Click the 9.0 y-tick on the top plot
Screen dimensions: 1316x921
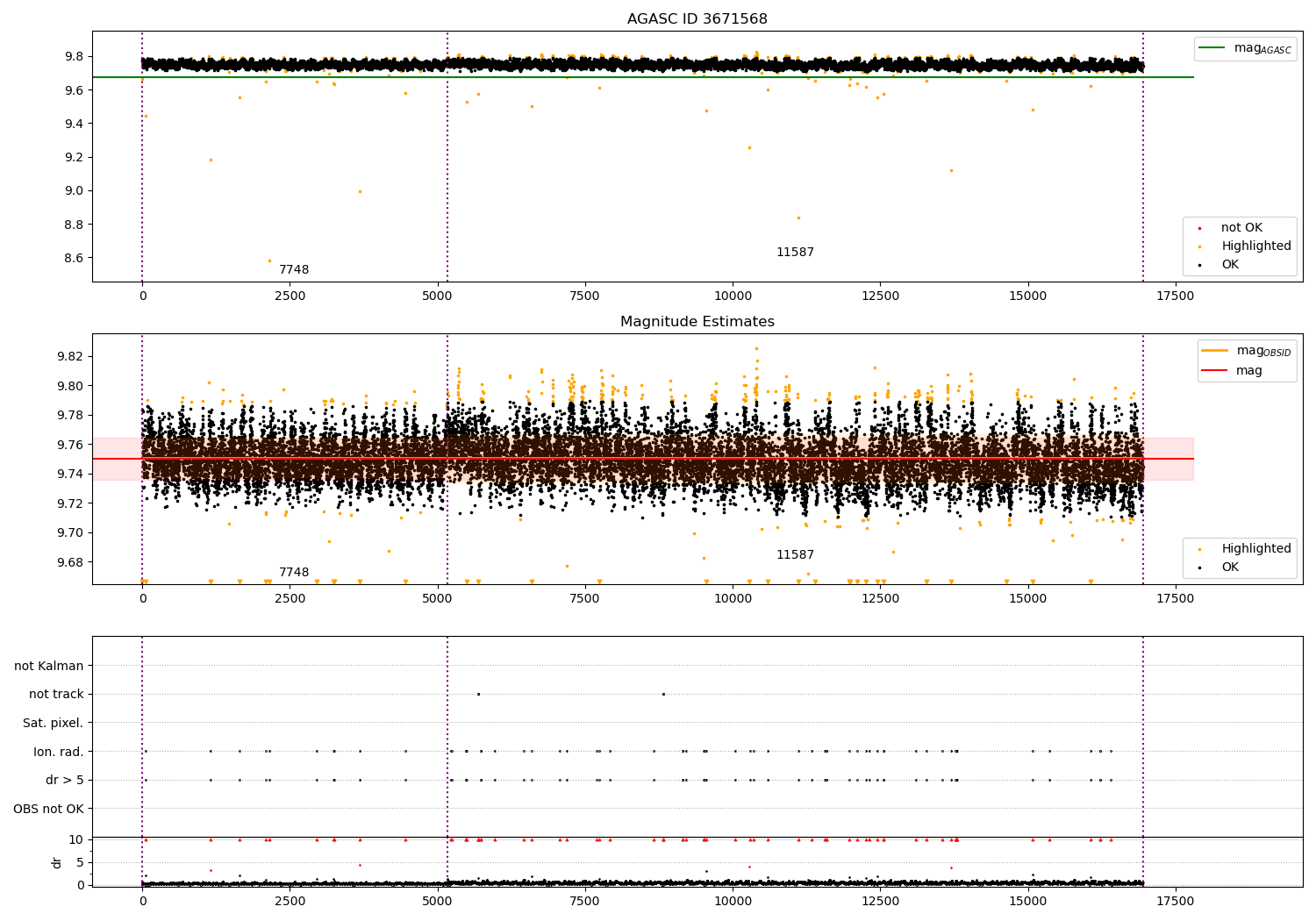pos(74,191)
